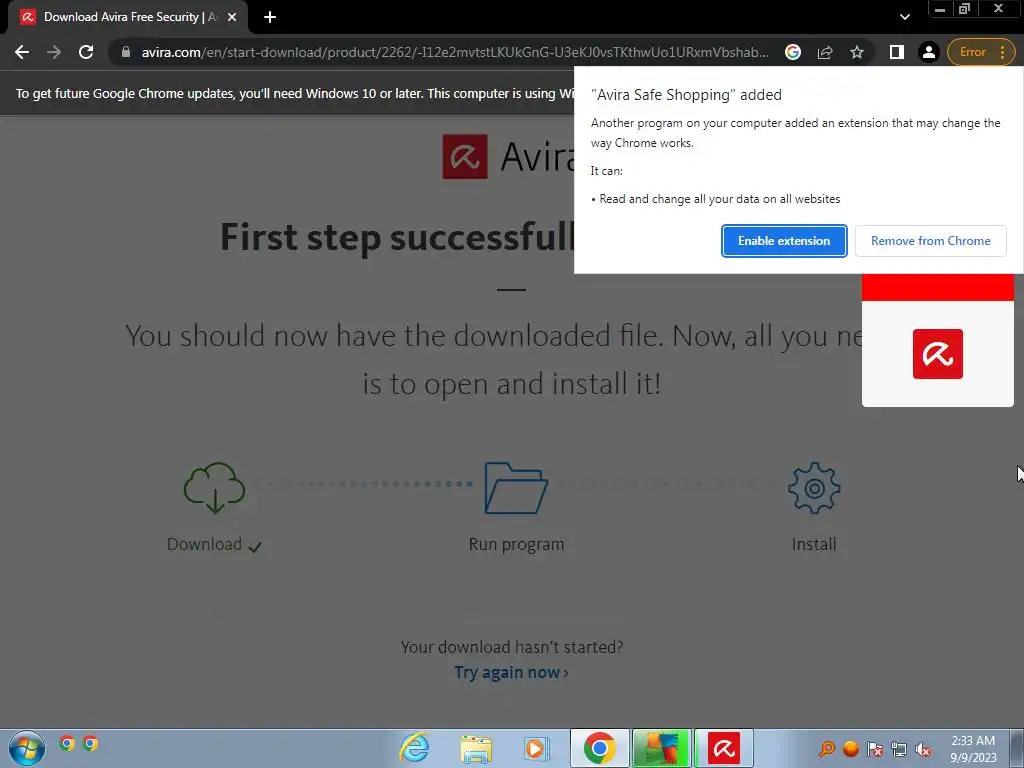
Task: Click the red Avira icon in popup card
Action: [x=938, y=354]
